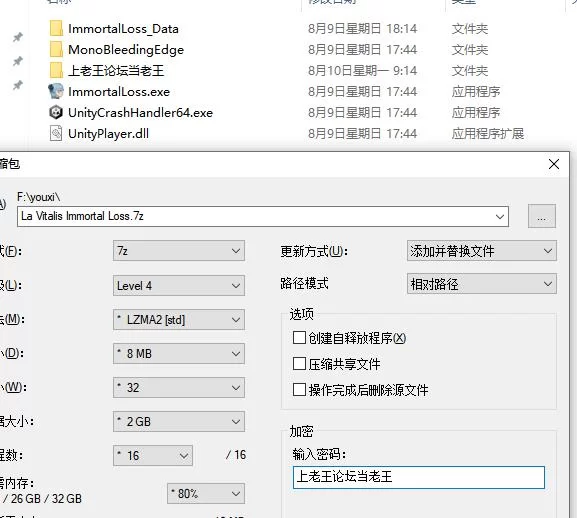Toggle 压缩共享文件 checkbox
Image resolution: width=577 pixels, height=518 pixels.
pyautogui.click(x=299, y=363)
